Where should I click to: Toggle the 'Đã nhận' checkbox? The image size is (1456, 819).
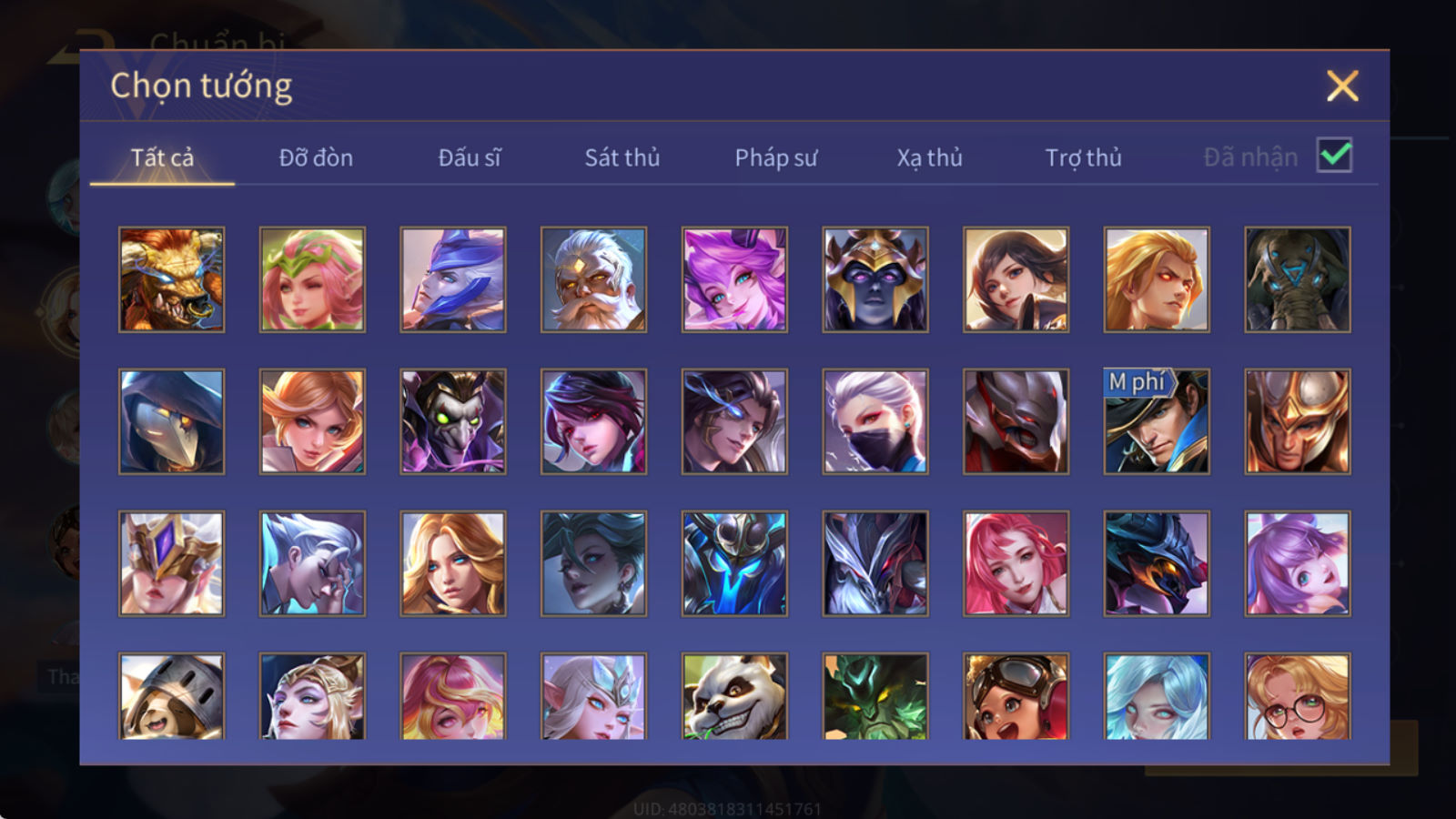coord(1334,156)
